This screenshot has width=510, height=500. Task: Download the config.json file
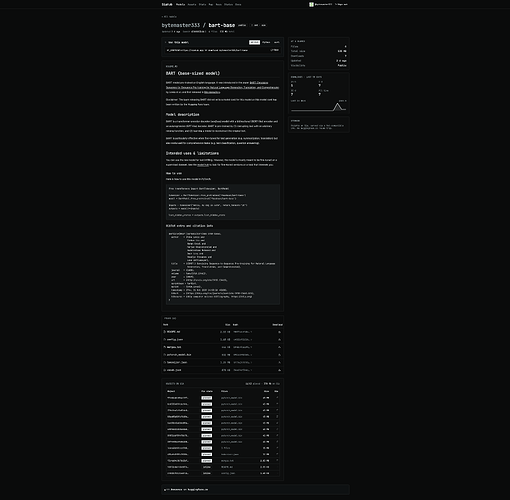[x=279, y=340]
